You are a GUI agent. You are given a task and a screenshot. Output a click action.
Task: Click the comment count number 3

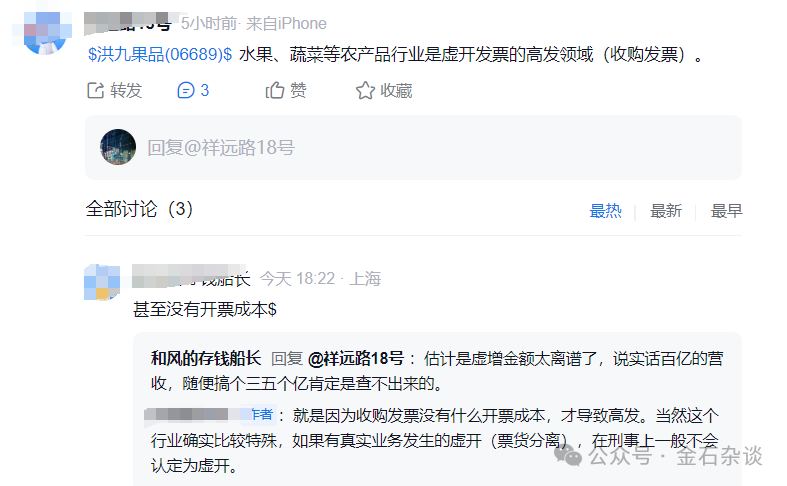(x=205, y=90)
